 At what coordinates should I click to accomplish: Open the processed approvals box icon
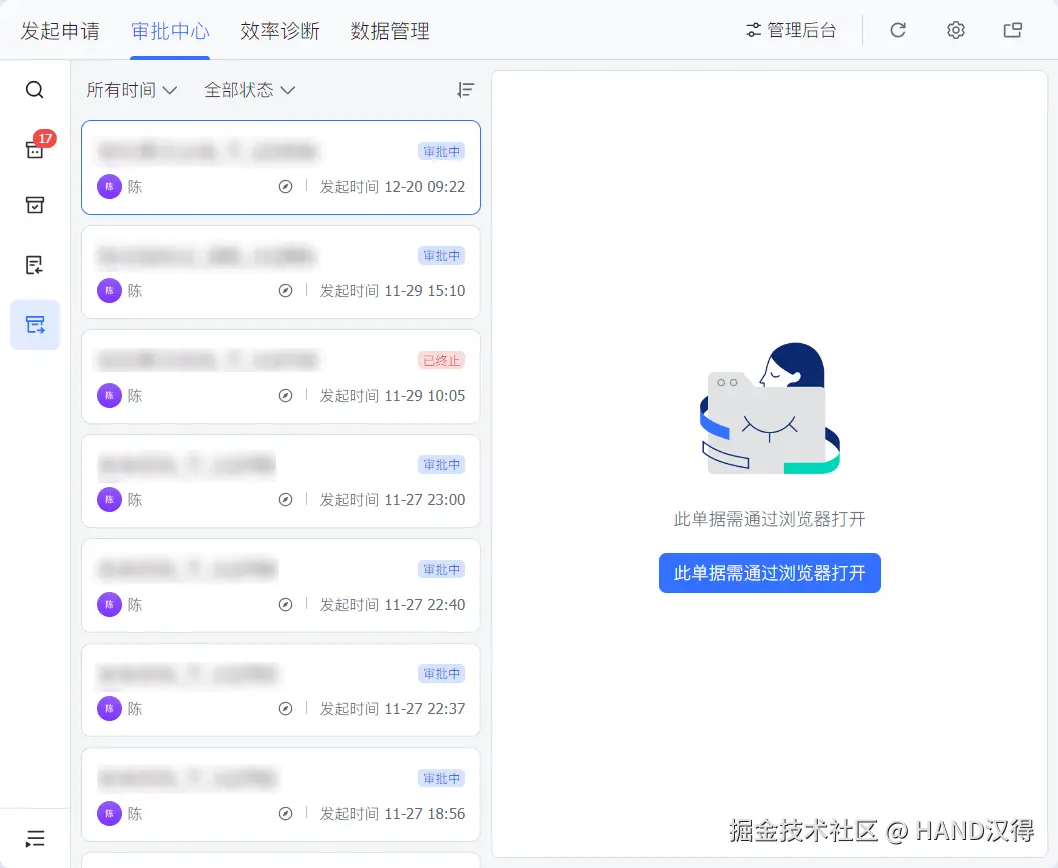(34, 205)
